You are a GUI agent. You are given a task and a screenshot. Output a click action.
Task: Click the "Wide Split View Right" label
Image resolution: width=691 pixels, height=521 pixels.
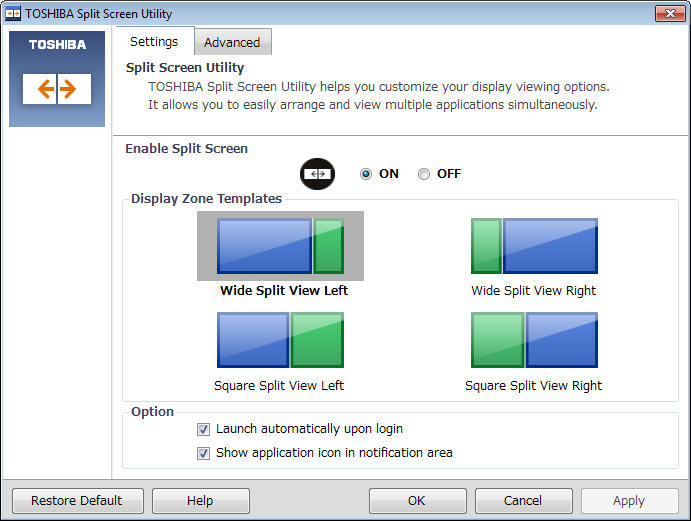click(x=534, y=291)
